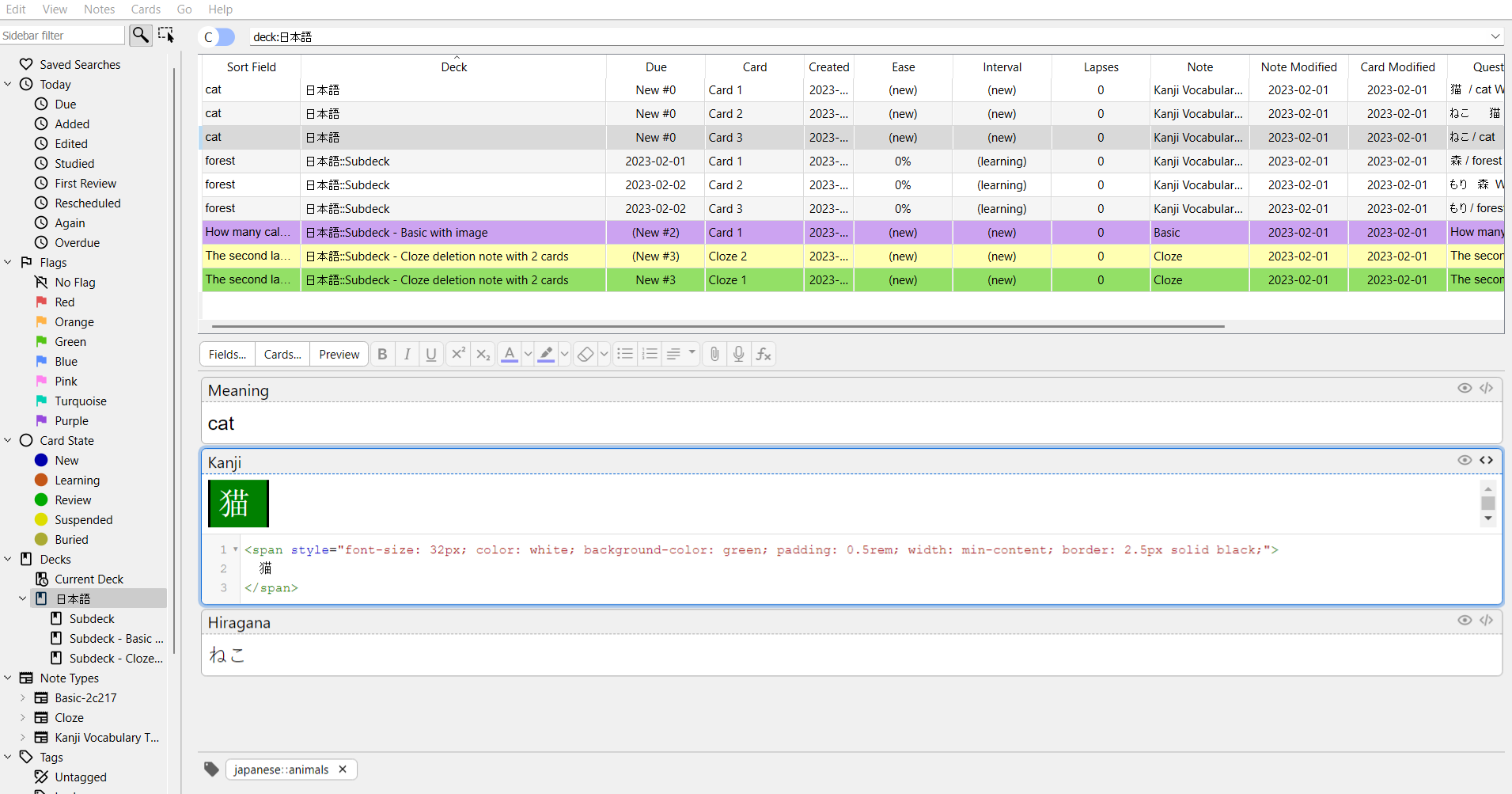Open the card Preview
This screenshot has height=794, width=1512.
point(339,354)
